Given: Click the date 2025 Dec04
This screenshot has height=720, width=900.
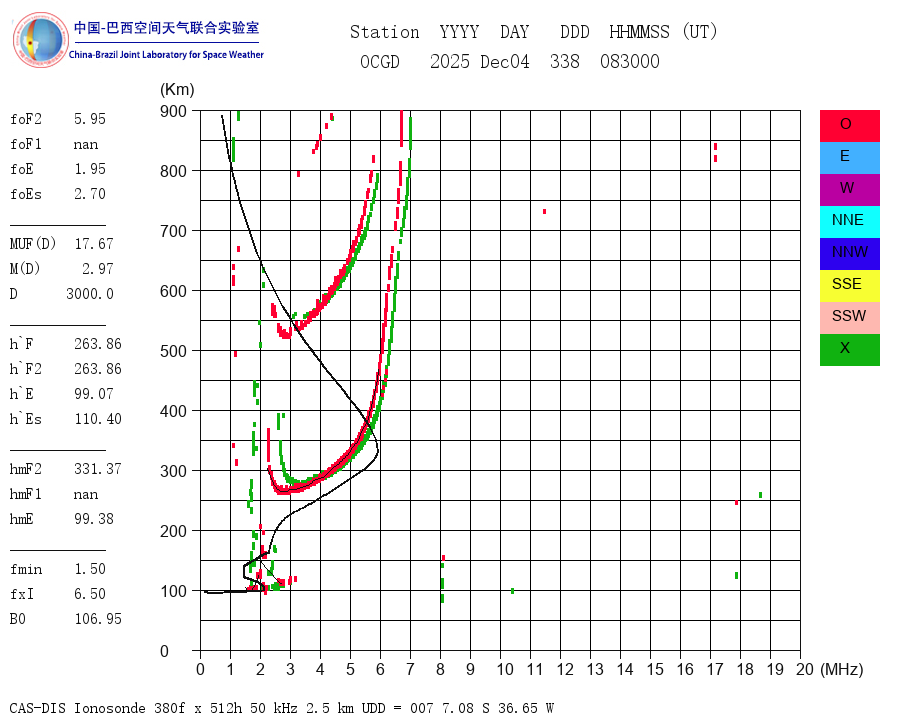Looking at the screenshot, I should point(480,61).
